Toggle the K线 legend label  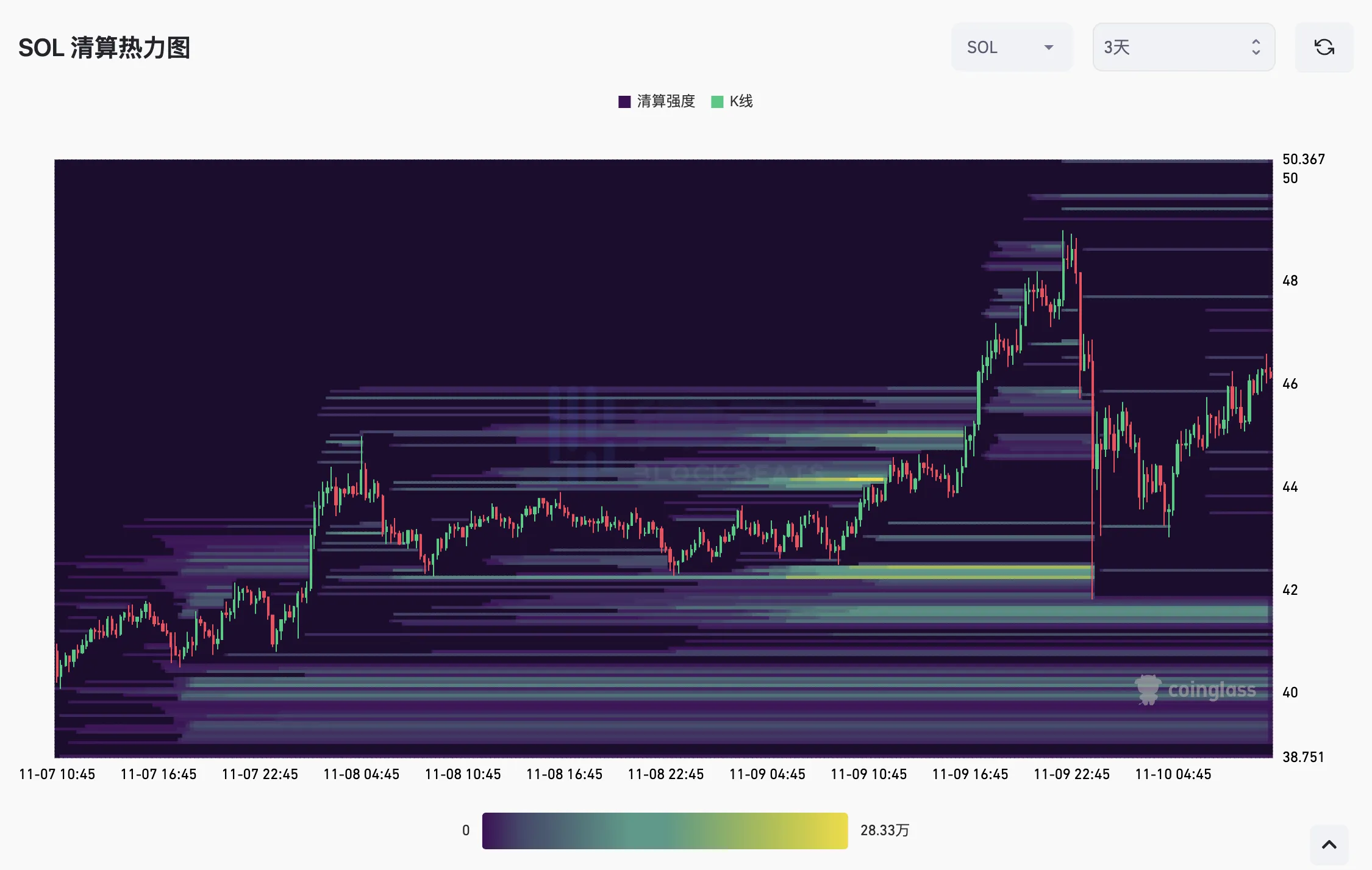(741, 101)
